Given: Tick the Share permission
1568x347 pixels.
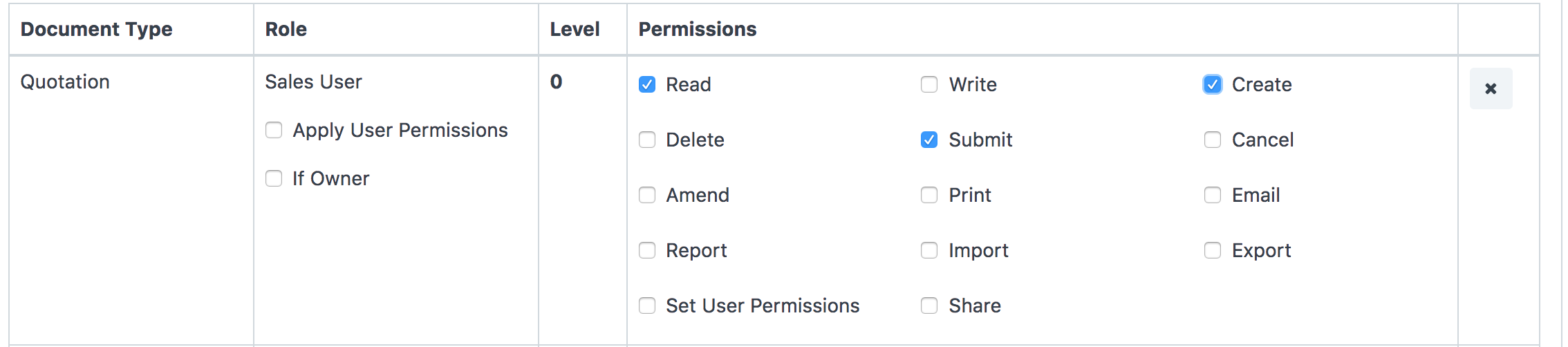Looking at the screenshot, I should 929,306.
